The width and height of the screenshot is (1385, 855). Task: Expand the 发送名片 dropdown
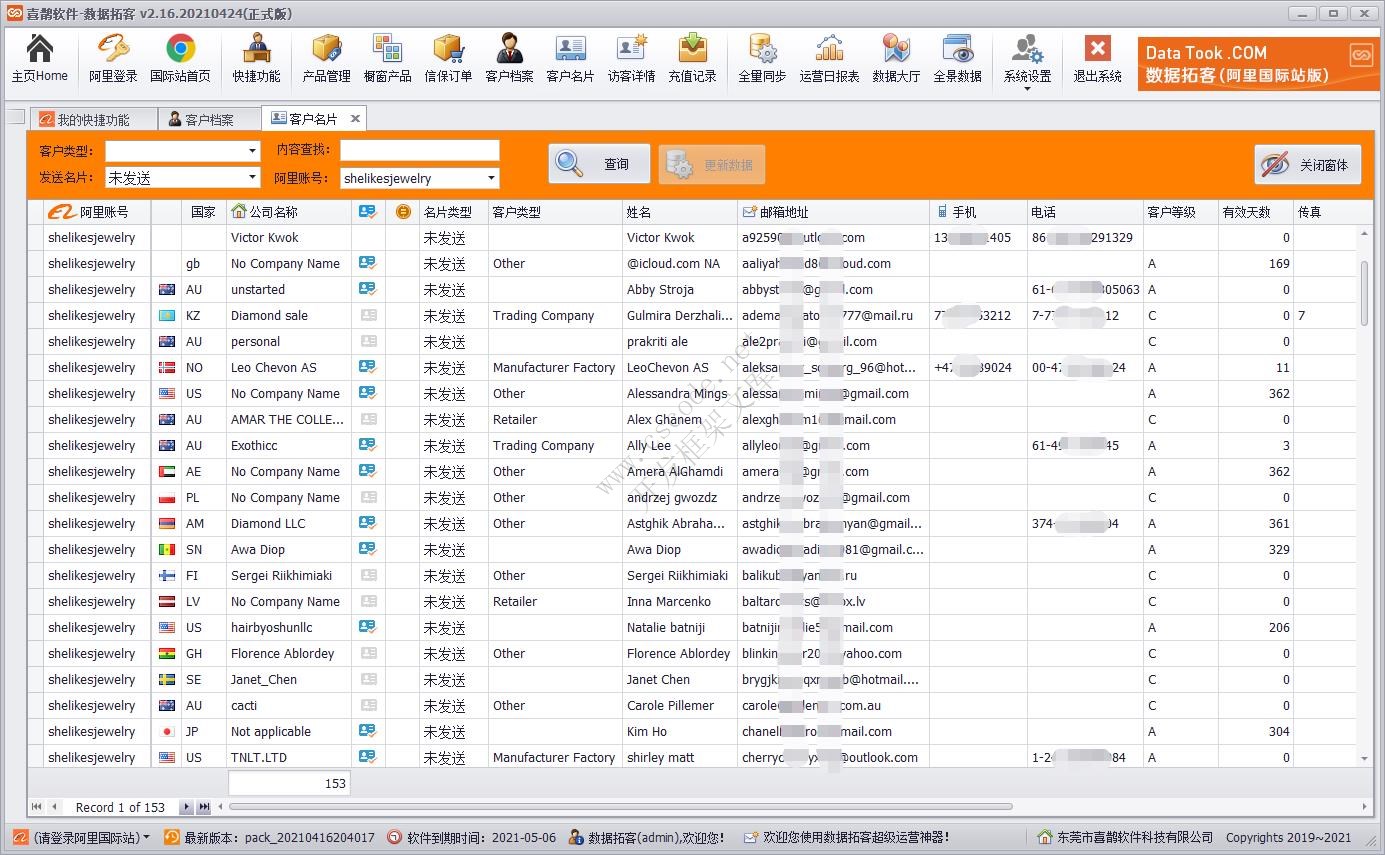pyautogui.click(x=252, y=178)
